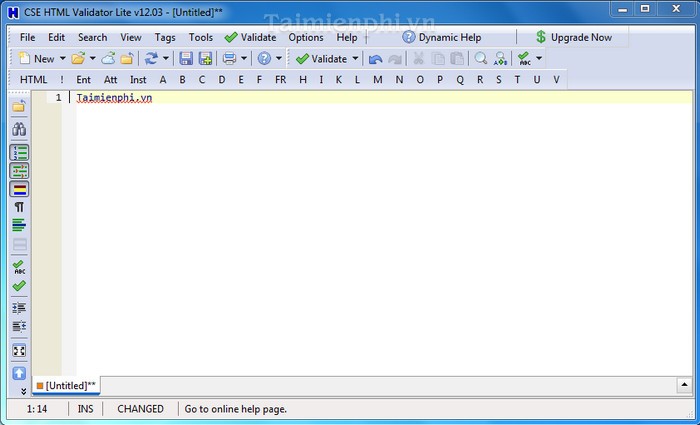Click the Paste clipboard icon
This screenshot has height=425, width=700.
click(x=457, y=58)
